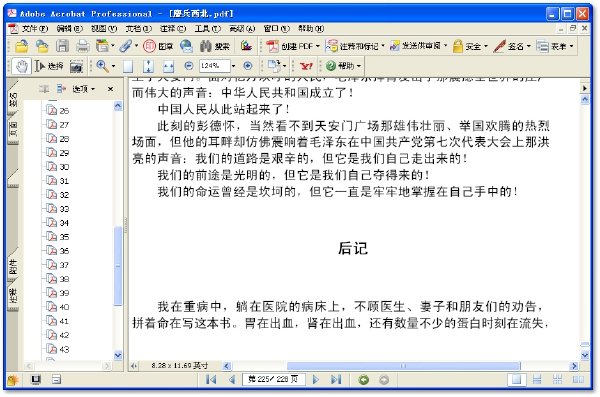Open the 窗口 menu
The image size is (600, 397).
tap(276, 28)
